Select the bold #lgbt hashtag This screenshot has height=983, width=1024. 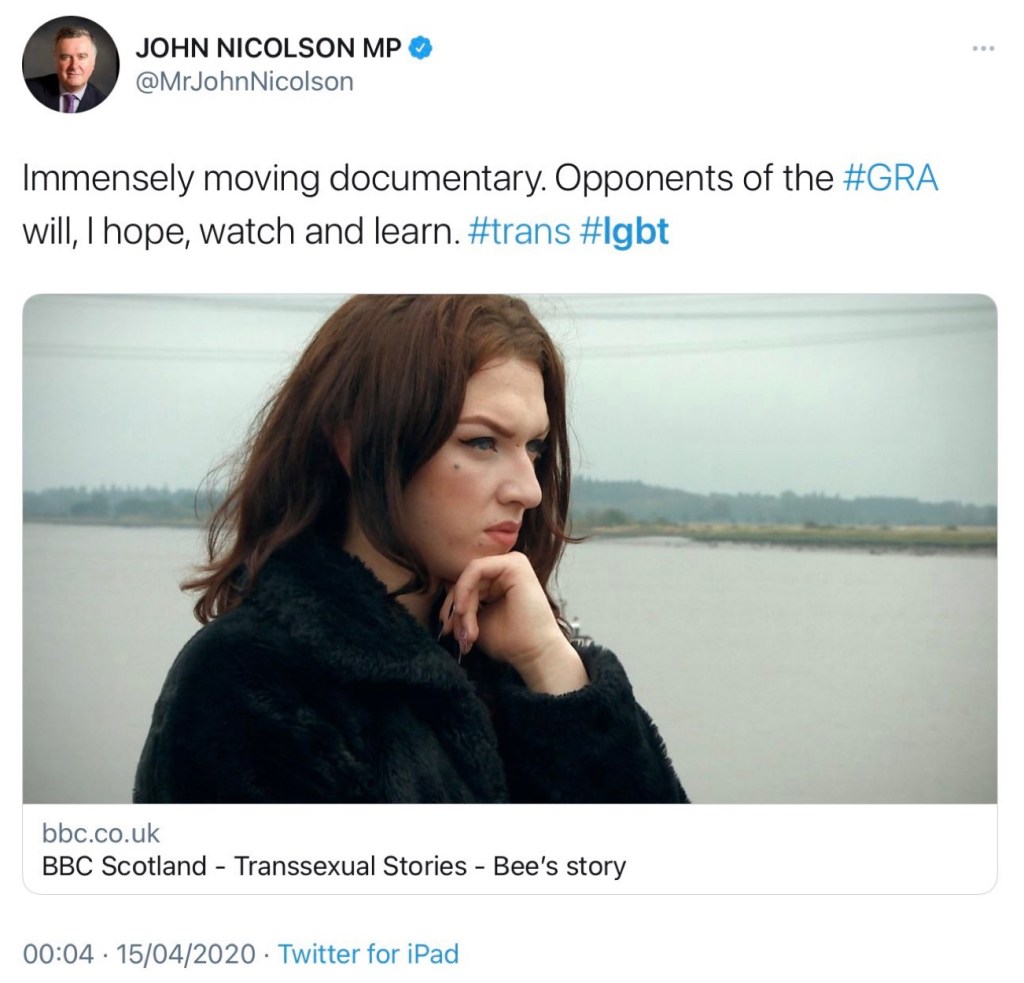click(625, 233)
